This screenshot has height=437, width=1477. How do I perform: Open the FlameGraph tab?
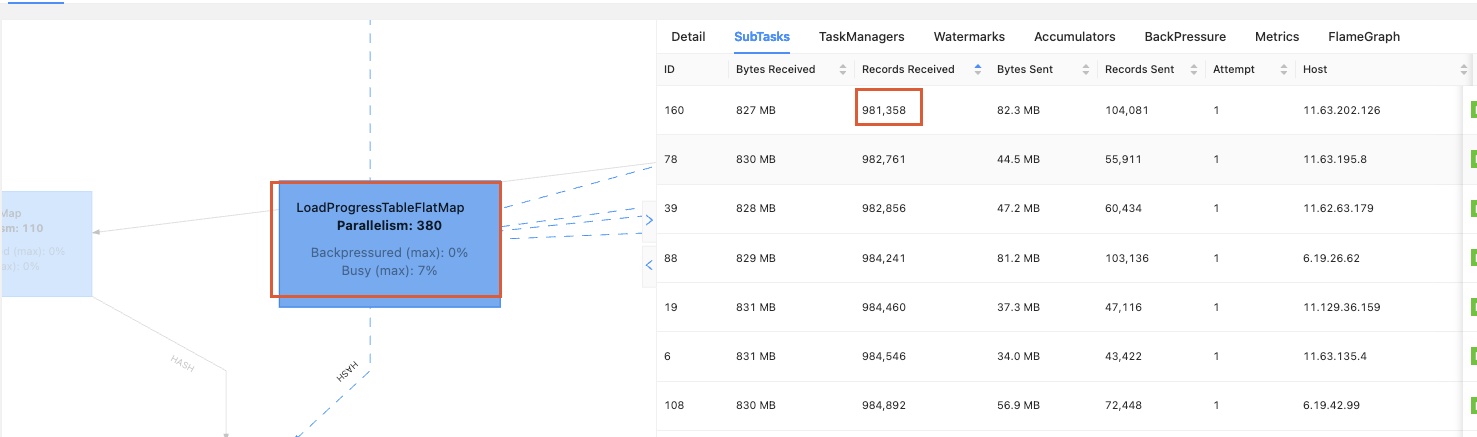[1364, 36]
